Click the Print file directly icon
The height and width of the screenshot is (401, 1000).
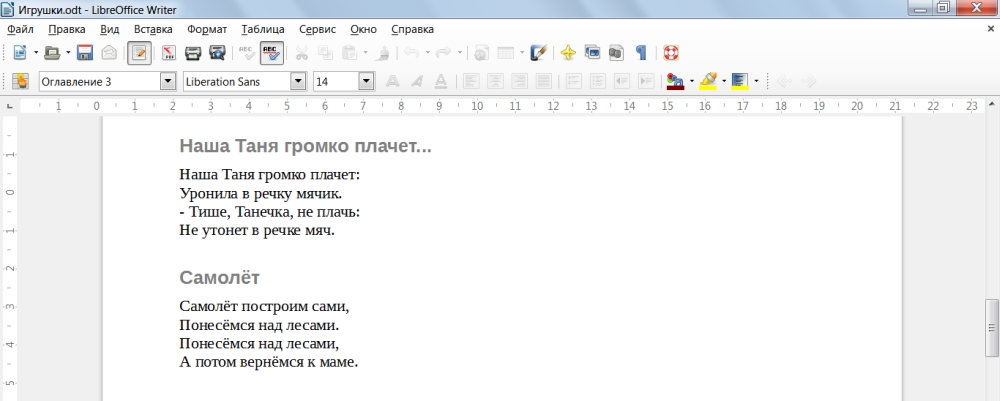pos(193,53)
